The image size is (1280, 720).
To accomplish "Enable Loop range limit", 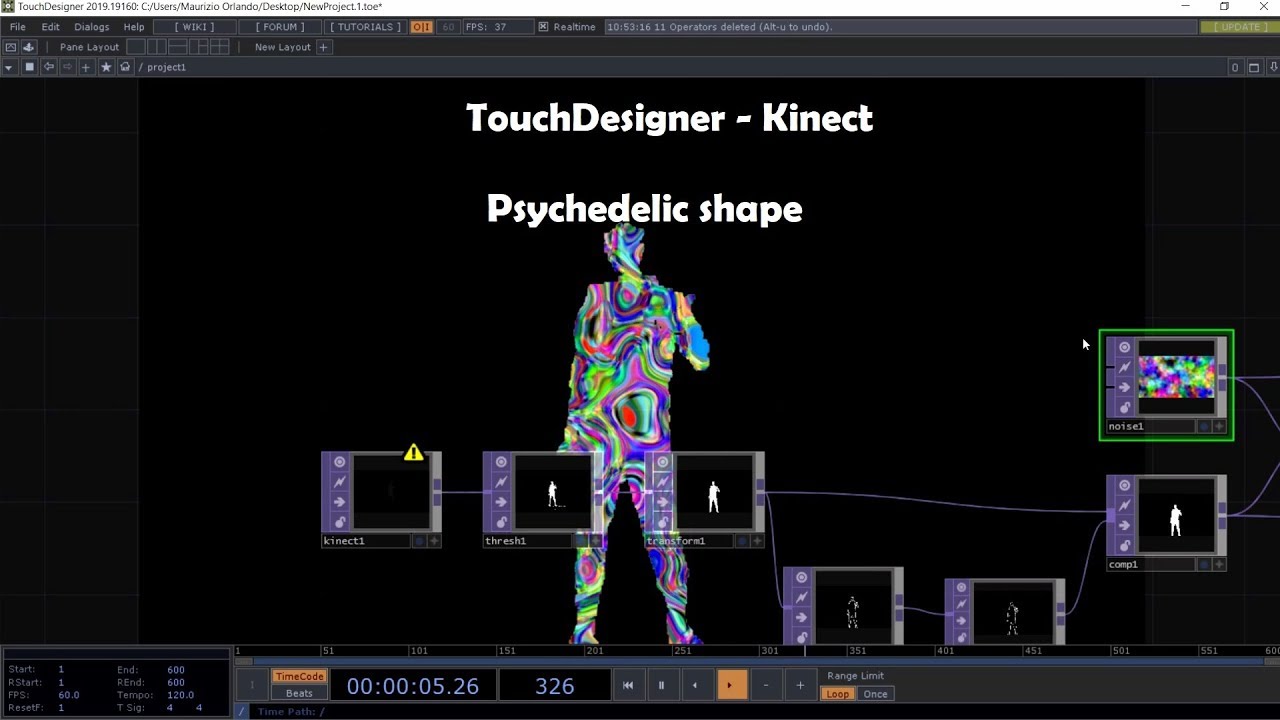I will click(838, 694).
